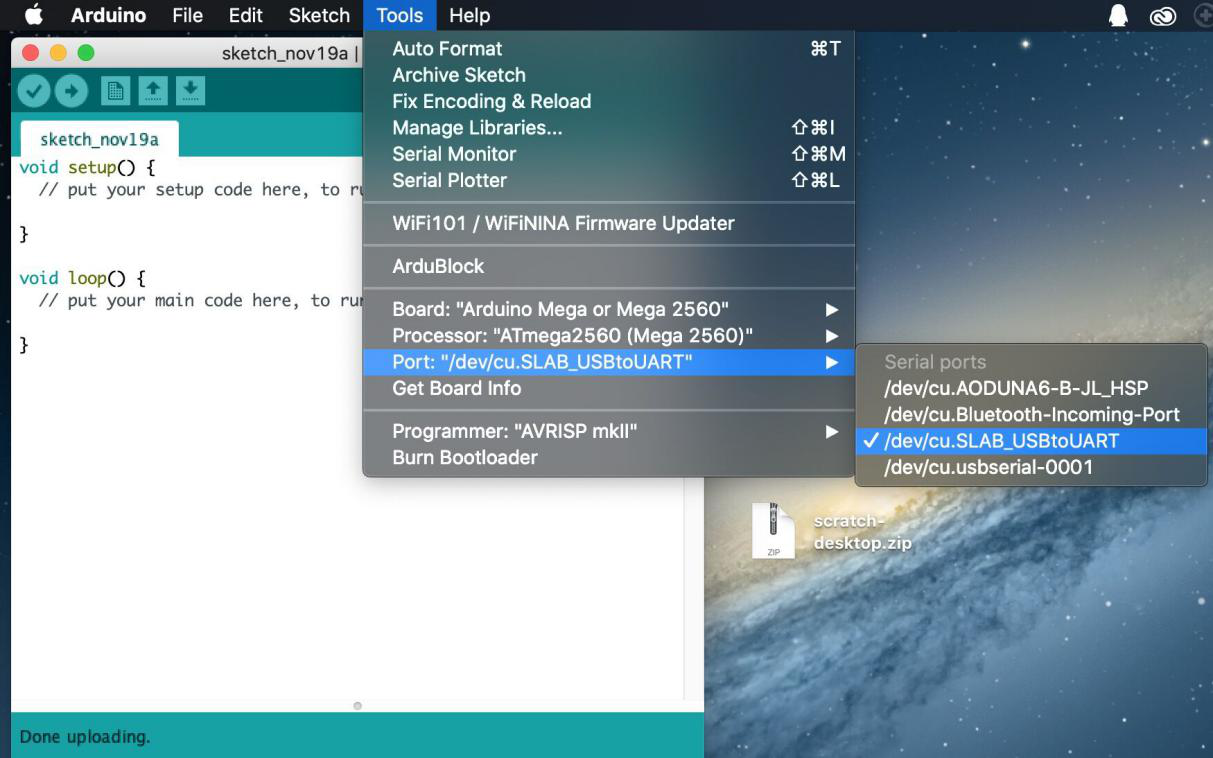
Task: Create a new sketch with New icon
Action: click(116, 91)
